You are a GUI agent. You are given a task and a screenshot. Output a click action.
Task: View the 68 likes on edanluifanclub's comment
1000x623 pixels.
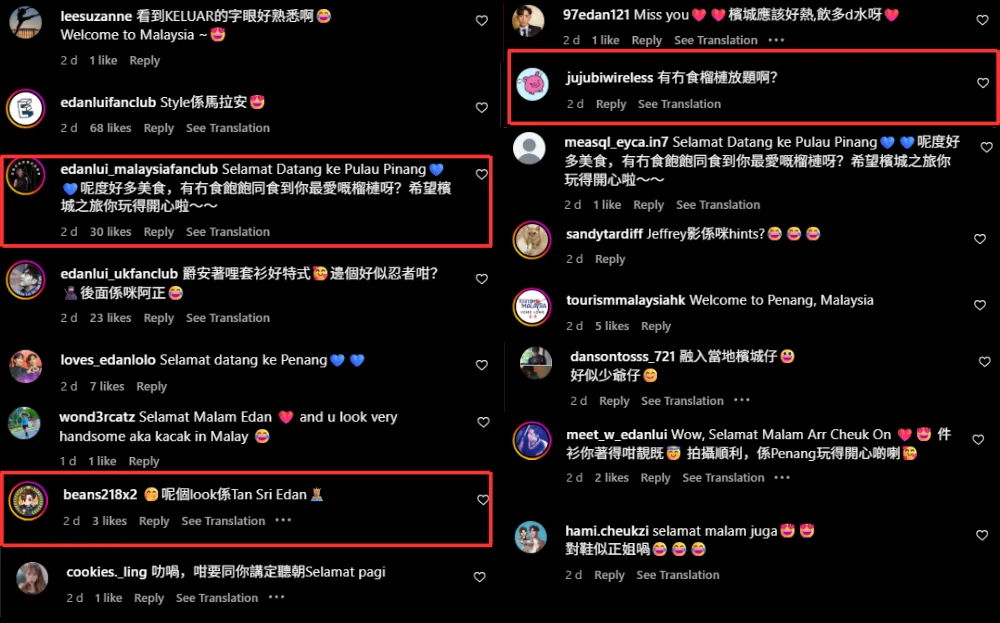110,128
